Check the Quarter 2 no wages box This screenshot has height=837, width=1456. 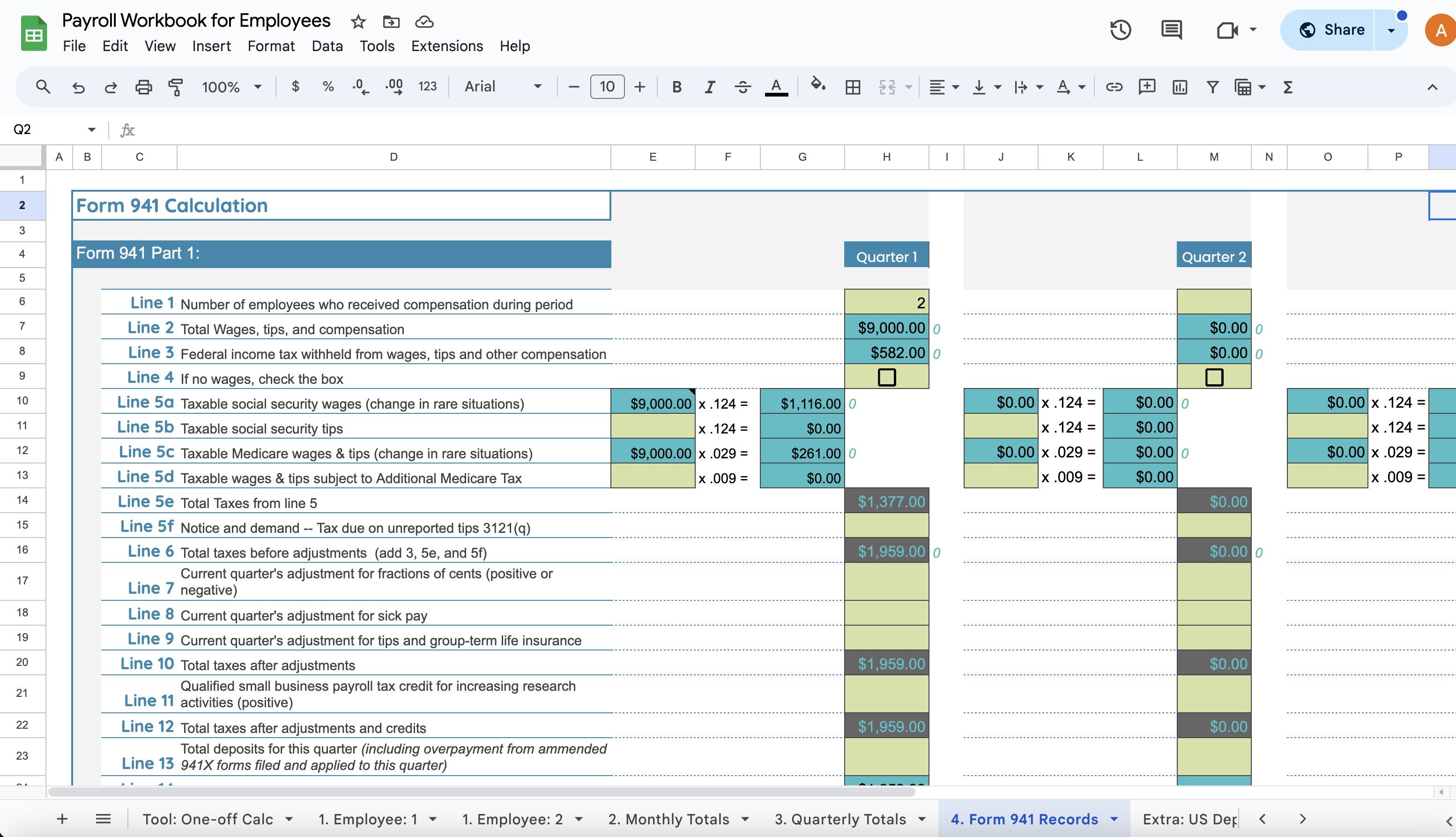pyautogui.click(x=1213, y=377)
